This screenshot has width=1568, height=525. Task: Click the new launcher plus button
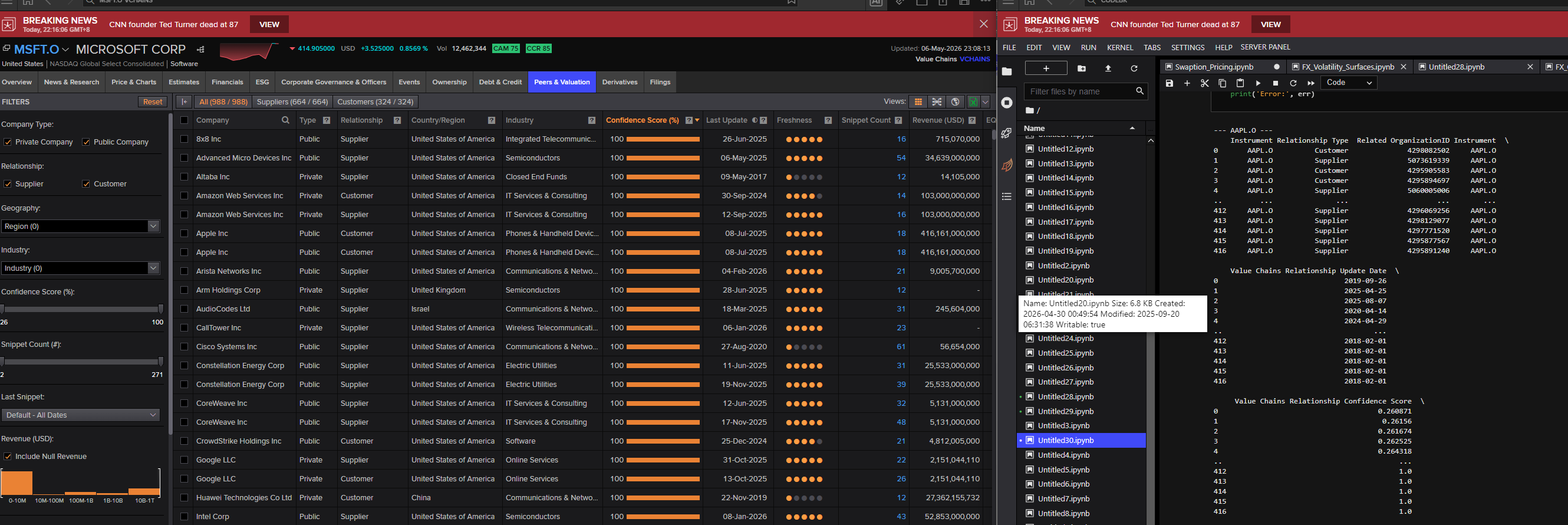1046,68
